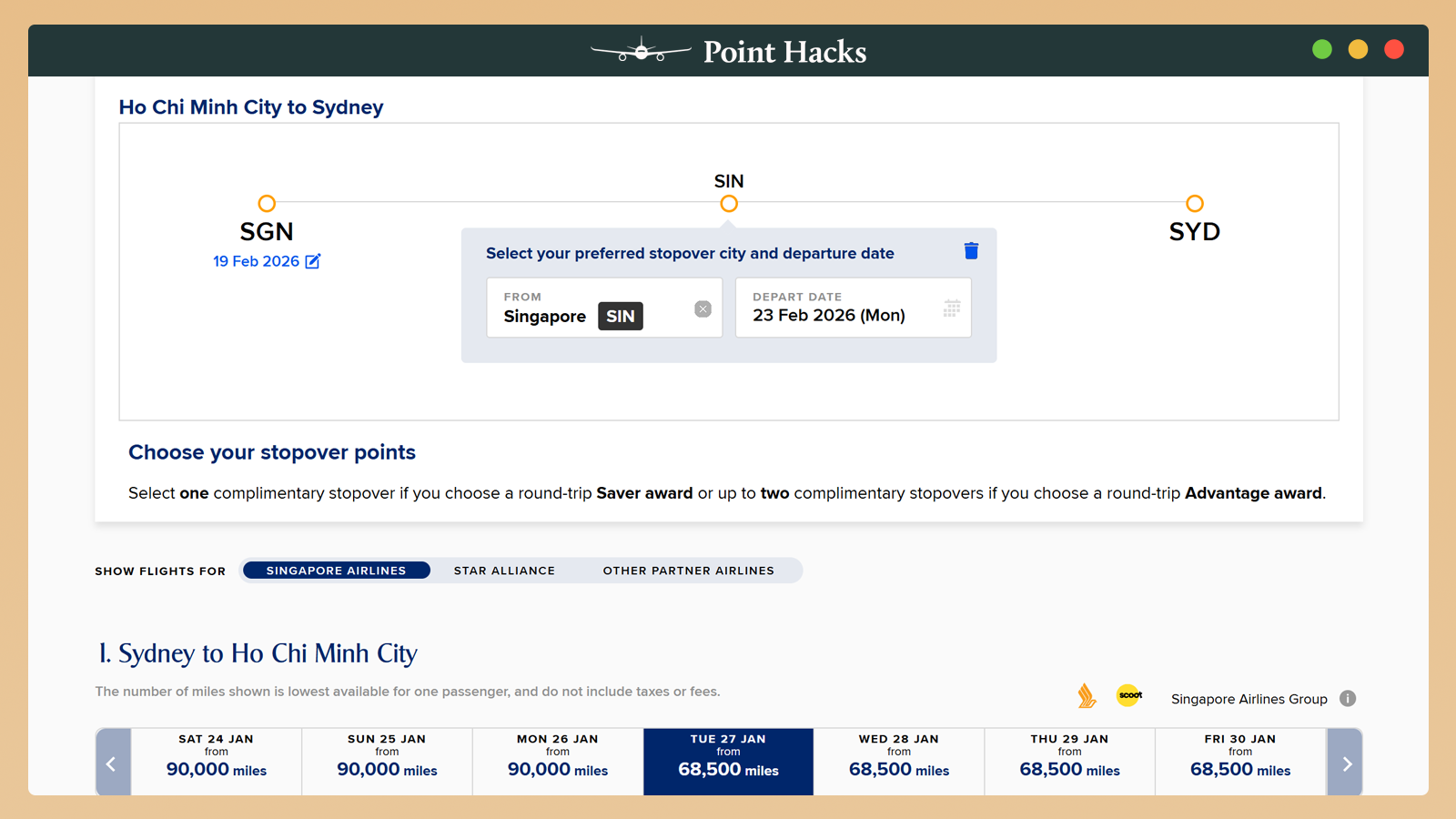Click the SIN stopover route marker
Screen dimensions: 1456x819
click(729, 204)
